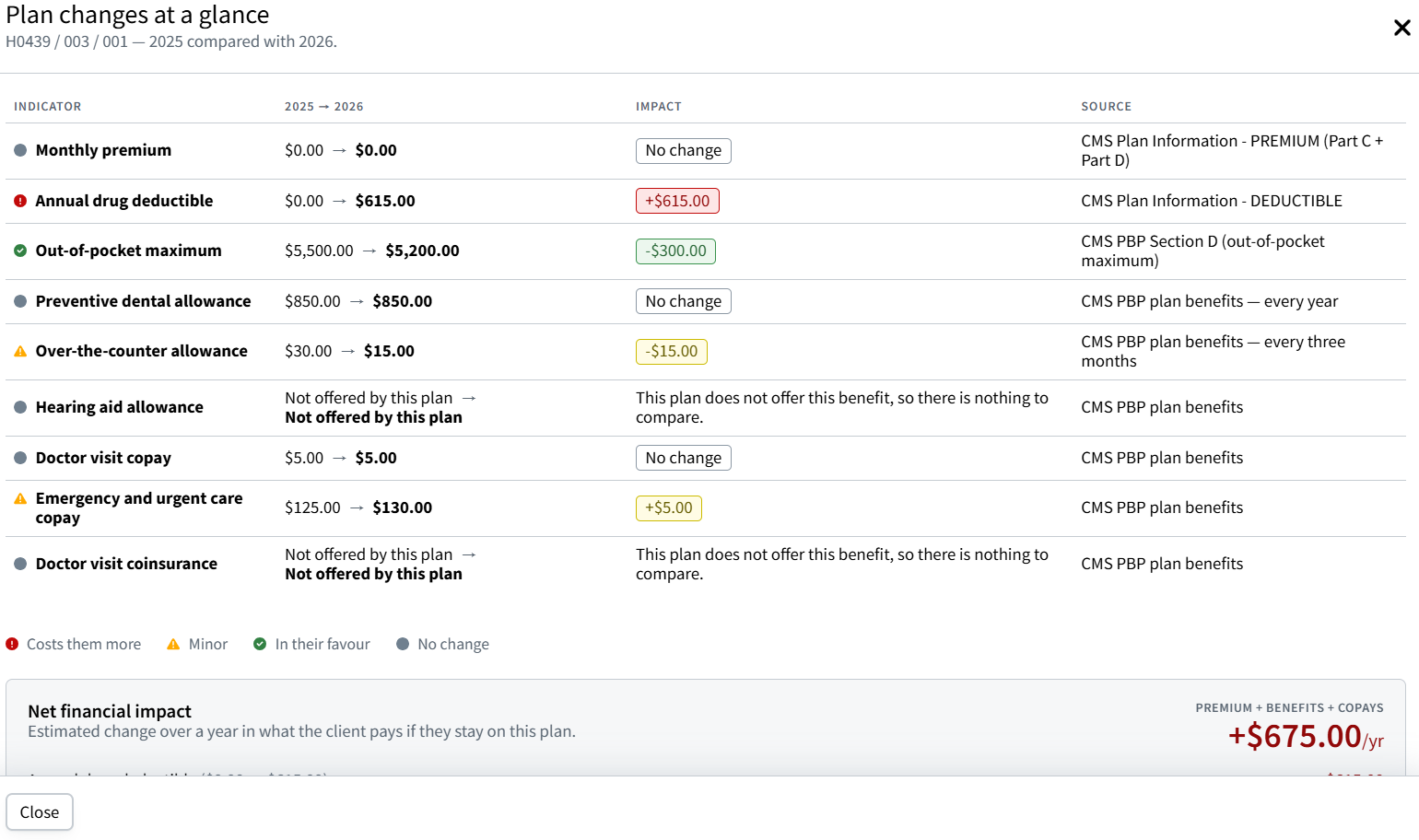The height and width of the screenshot is (840, 1419).
Task: Click the 'H0439 / 003 / 001' plan subtitle
Action: coord(66,41)
